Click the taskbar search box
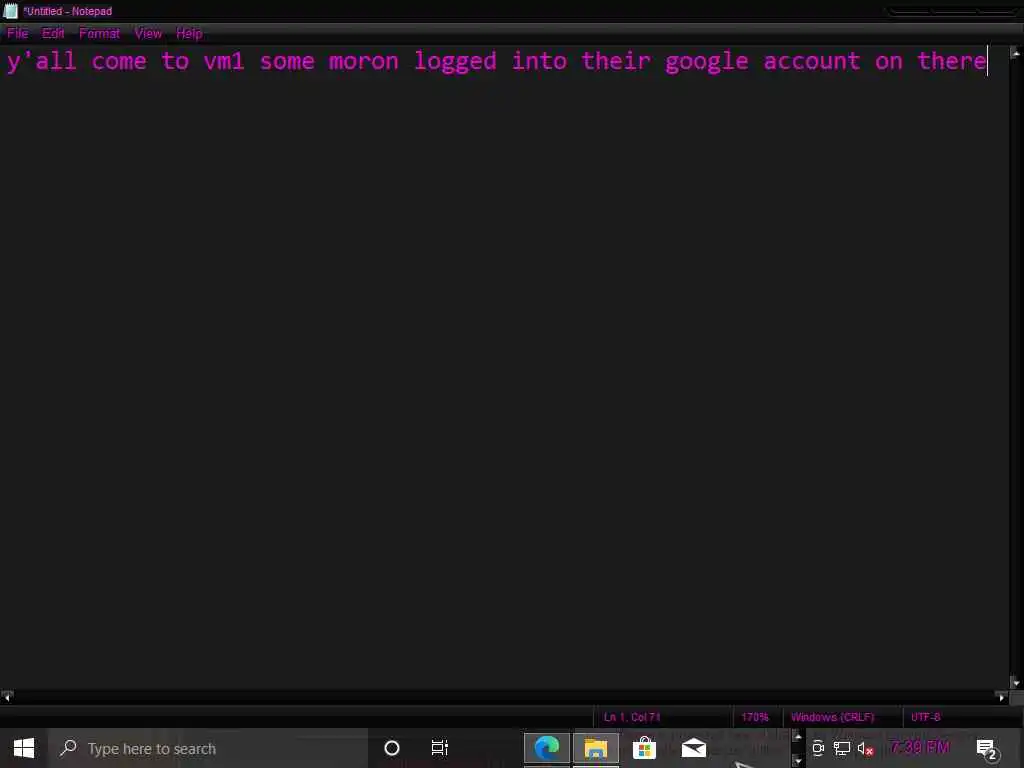The width and height of the screenshot is (1024, 768). 208,748
